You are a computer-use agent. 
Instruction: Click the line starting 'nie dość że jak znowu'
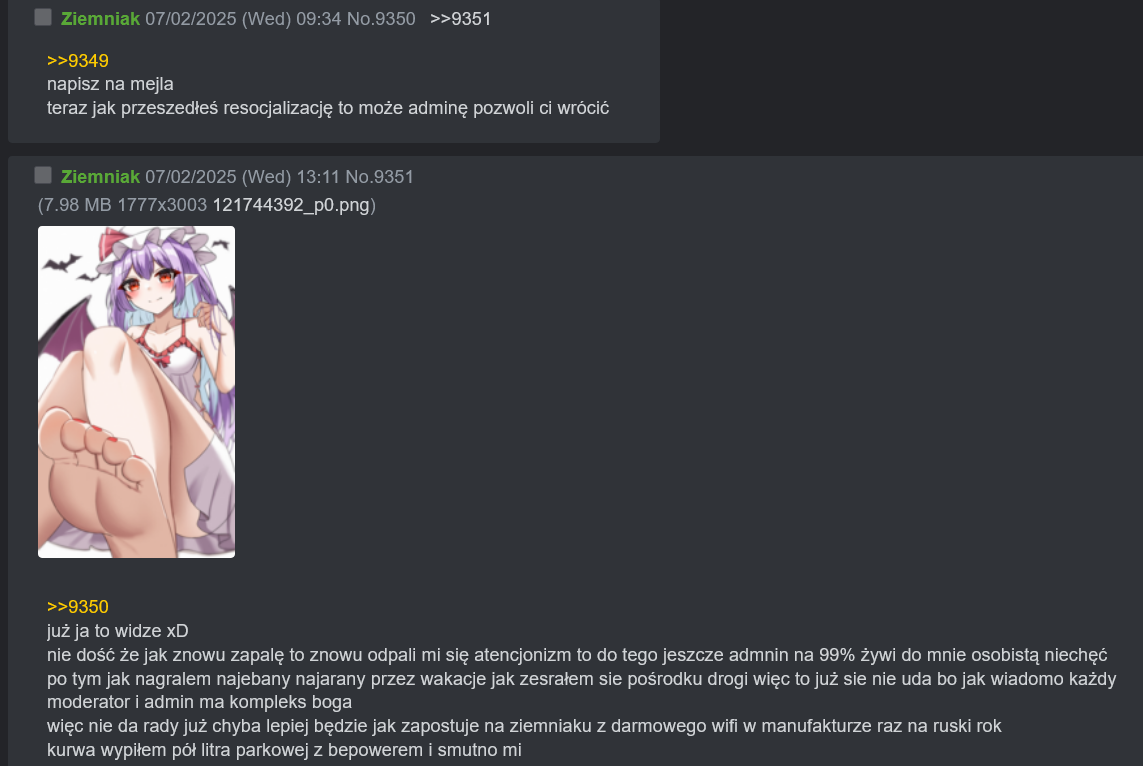577,654
